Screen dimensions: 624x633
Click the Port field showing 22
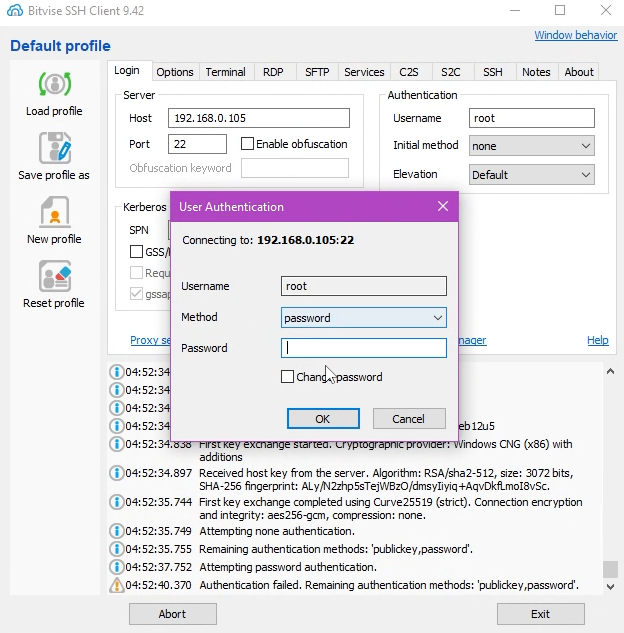[x=197, y=144]
